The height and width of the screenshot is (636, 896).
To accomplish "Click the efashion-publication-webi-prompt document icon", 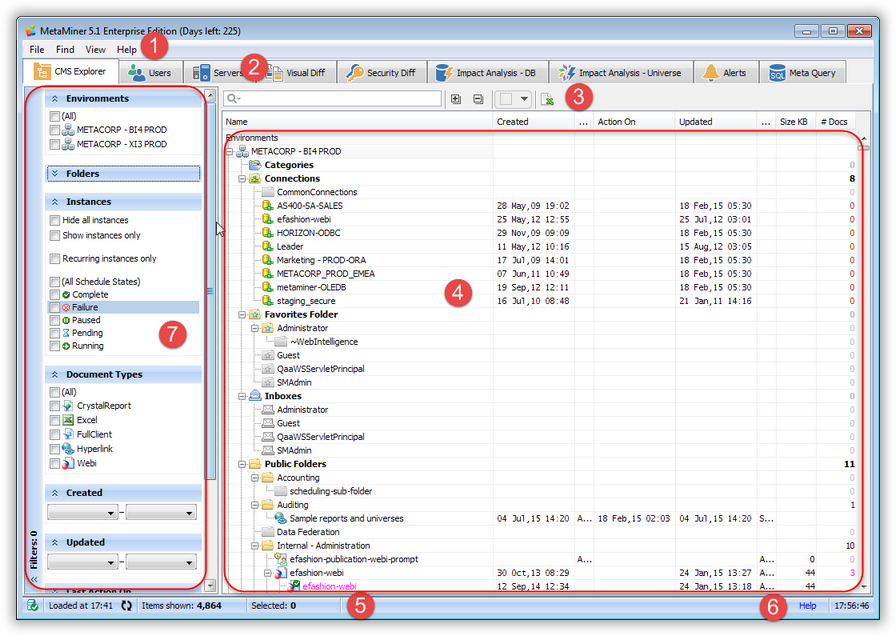I will pos(280,559).
